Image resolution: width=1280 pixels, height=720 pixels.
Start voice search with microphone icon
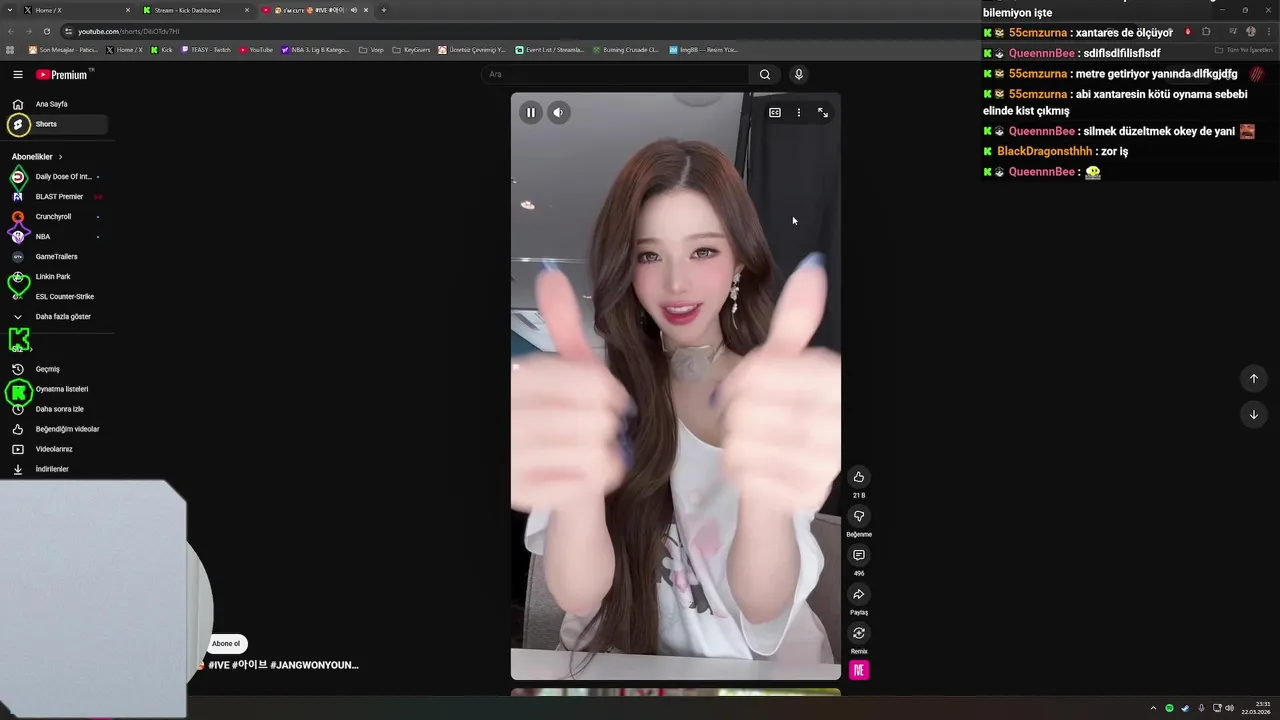[x=798, y=74]
